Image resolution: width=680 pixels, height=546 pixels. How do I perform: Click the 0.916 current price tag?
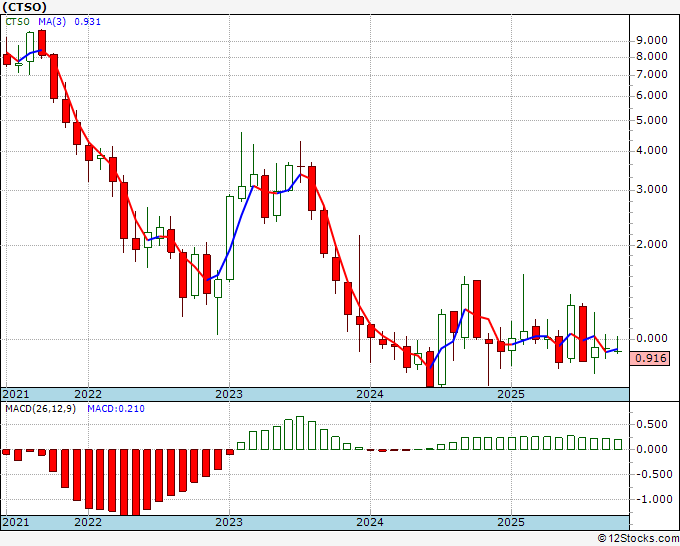click(x=650, y=358)
